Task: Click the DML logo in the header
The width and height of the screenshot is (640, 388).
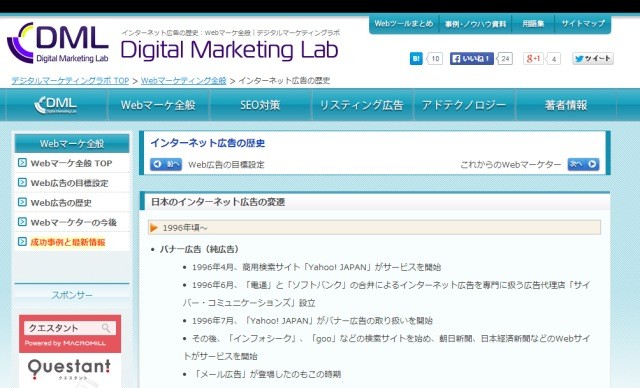Action: [x=58, y=43]
